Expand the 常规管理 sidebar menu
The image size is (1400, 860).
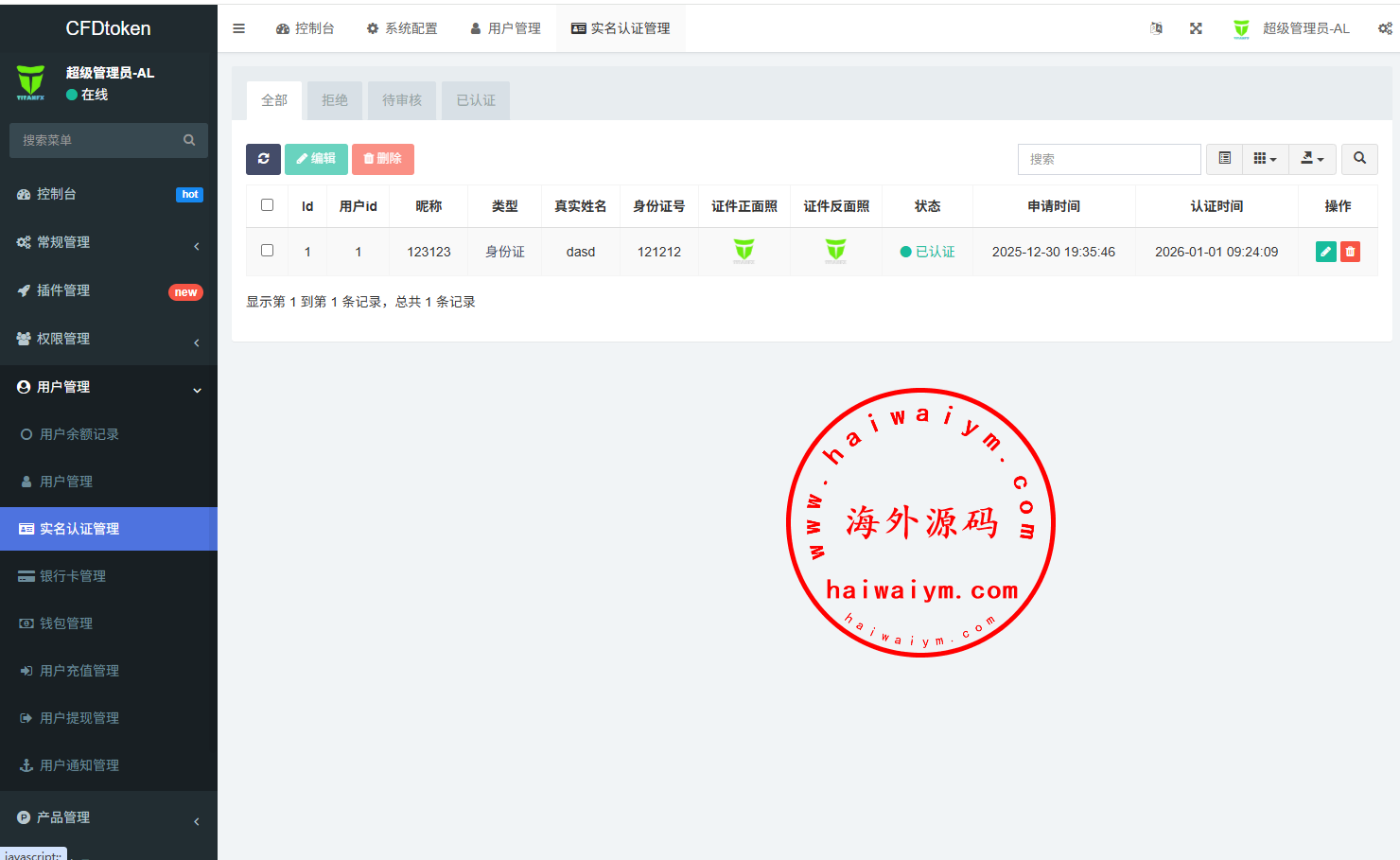pos(109,242)
